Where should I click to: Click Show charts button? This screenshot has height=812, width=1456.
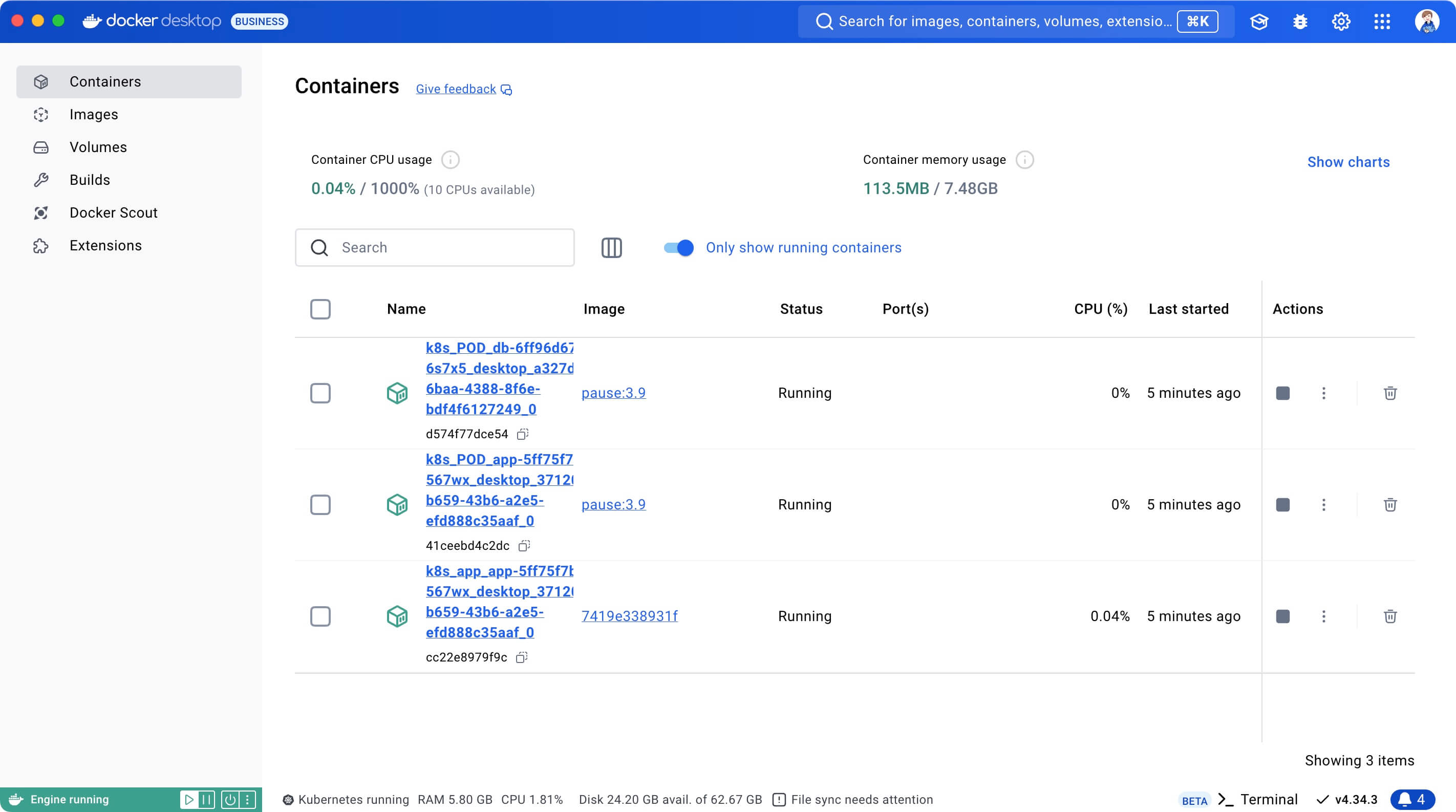[1348, 161]
